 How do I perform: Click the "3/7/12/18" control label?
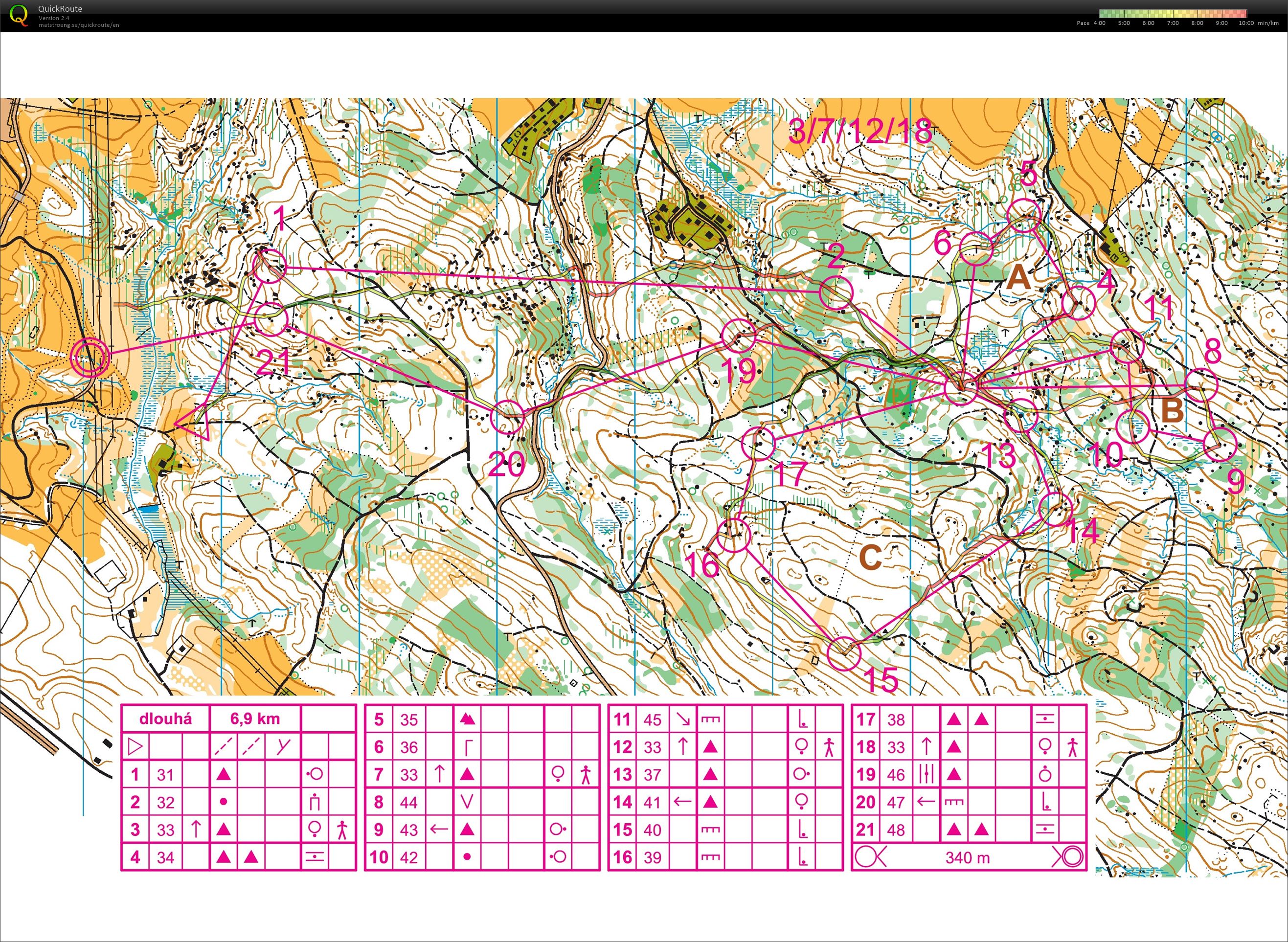click(860, 132)
